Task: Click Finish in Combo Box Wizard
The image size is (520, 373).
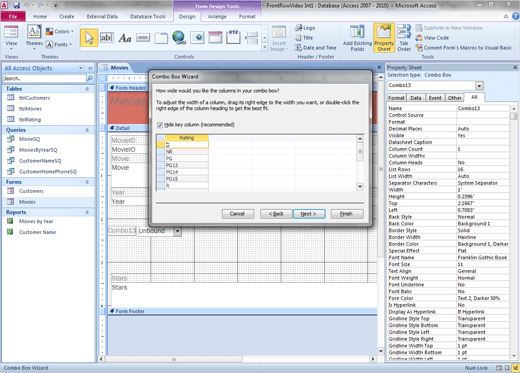Action: pyautogui.click(x=346, y=214)
